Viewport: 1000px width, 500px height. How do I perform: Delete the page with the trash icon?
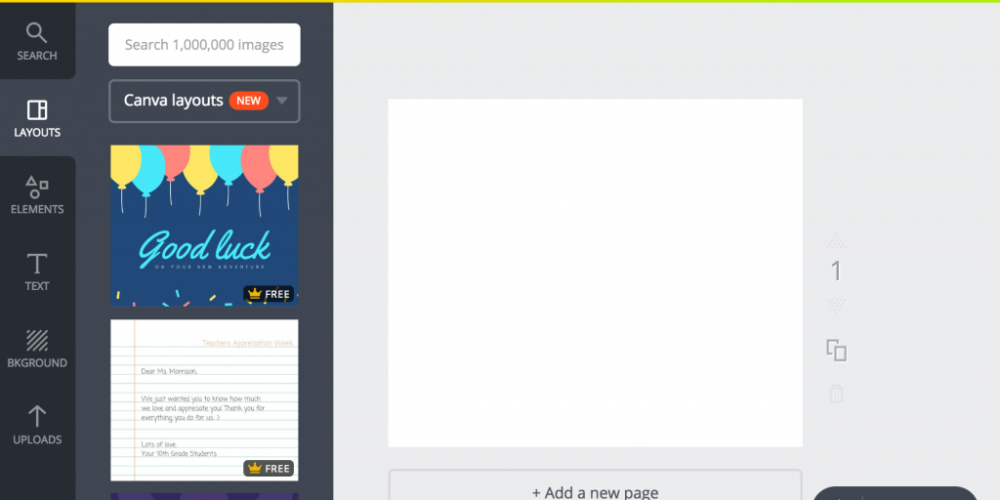(836, 394)
